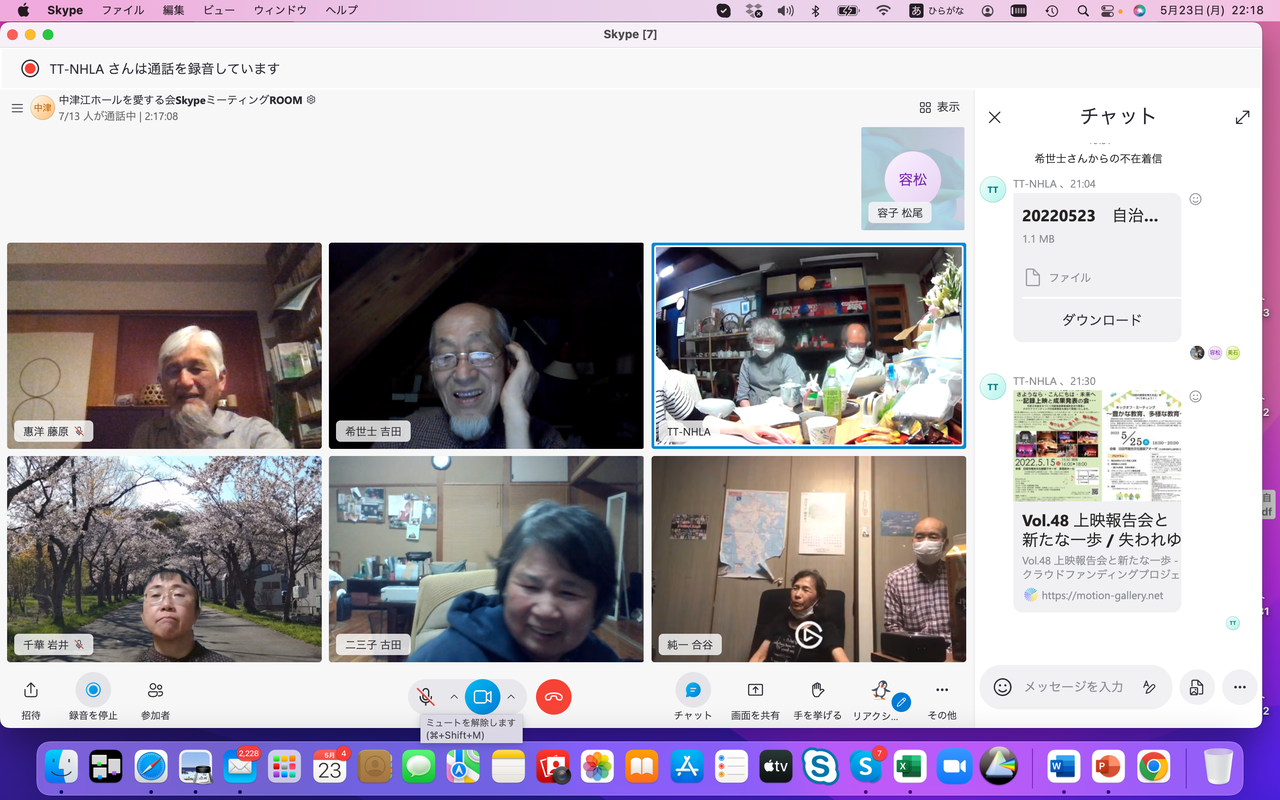Open the 編集 menu
Image resolution: width=1280 pixels, height=800 pixels.
[x=174, y=10]
